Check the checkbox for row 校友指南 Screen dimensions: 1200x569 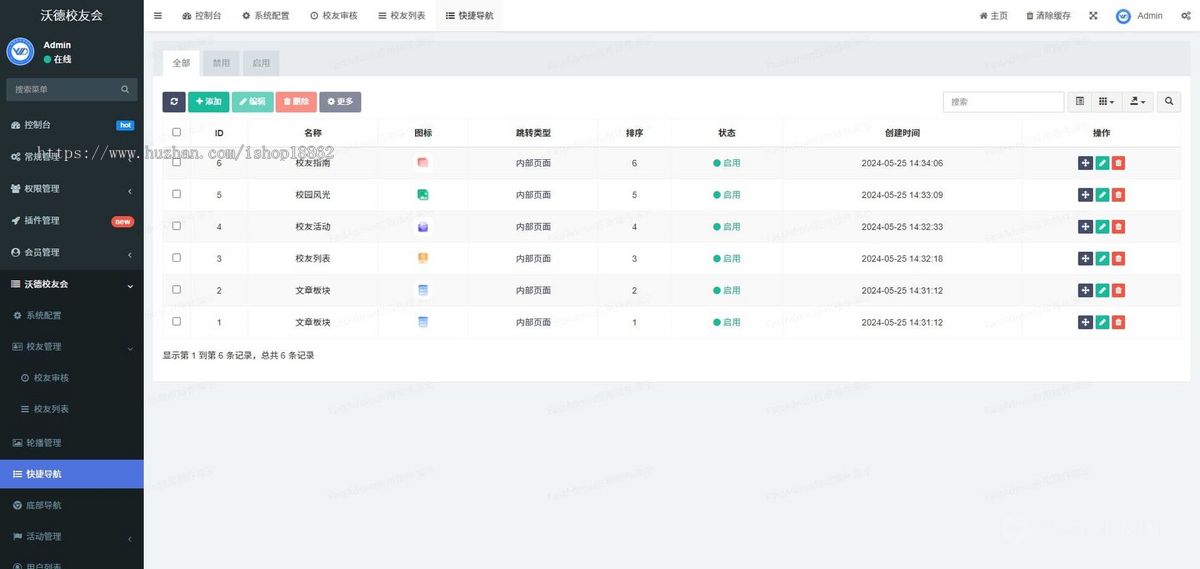click(x=177, y=162)
